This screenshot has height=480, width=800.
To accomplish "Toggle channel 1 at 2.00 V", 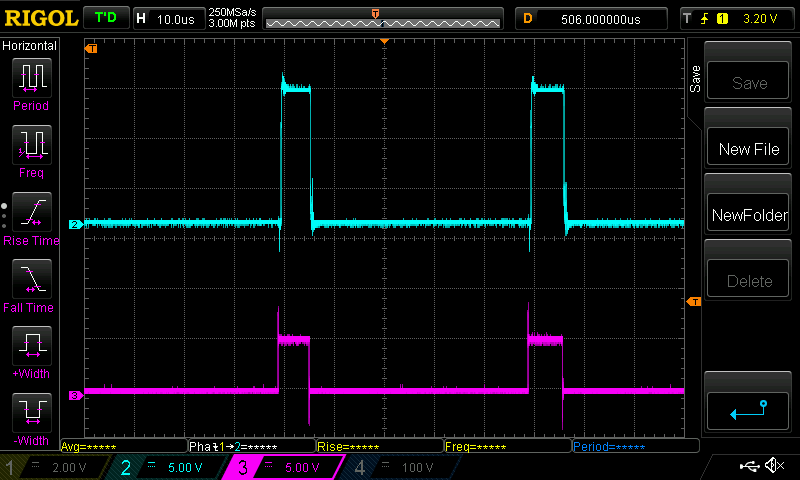I will click(x=52, y=467).
